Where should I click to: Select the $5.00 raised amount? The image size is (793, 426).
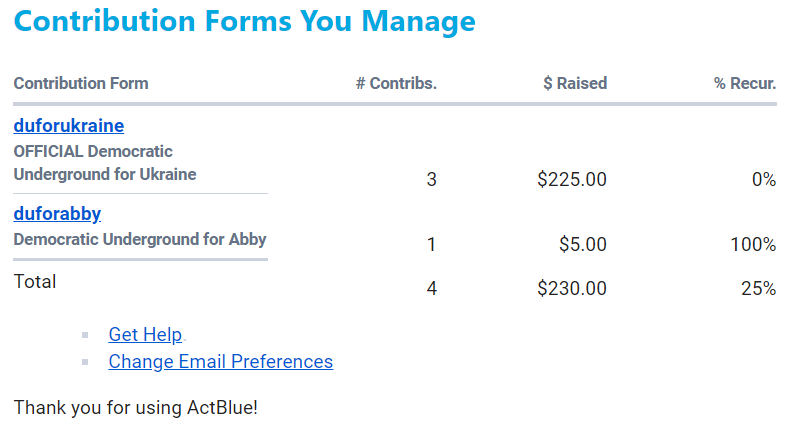point(582,245)
